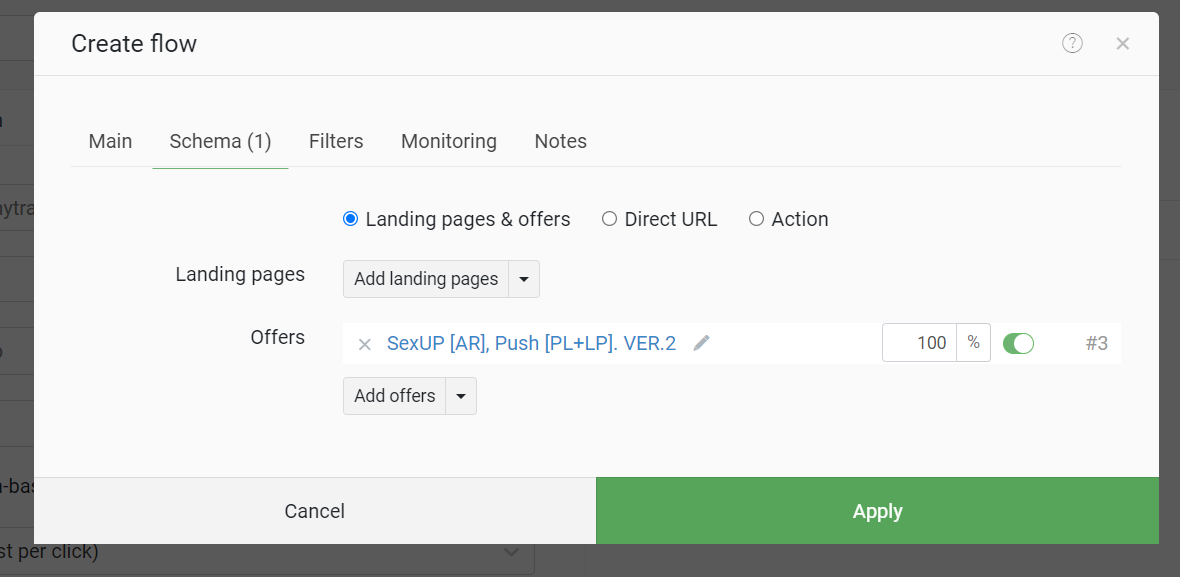The width and height of the screenshot is (1180, 577).
Task: Click the Landing pages field label
Action: [x=240, y=275]
